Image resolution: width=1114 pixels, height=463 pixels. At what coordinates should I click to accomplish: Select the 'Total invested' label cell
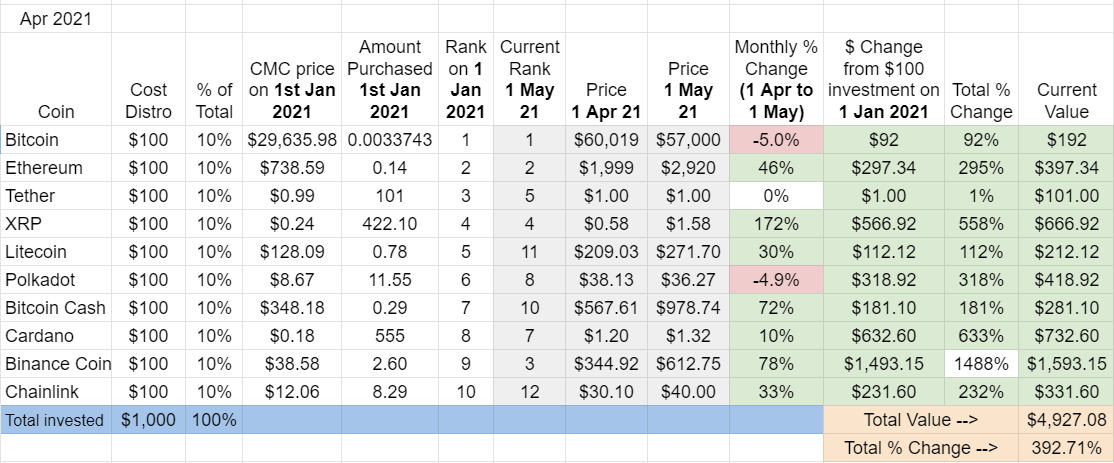[x=56, y=420]
